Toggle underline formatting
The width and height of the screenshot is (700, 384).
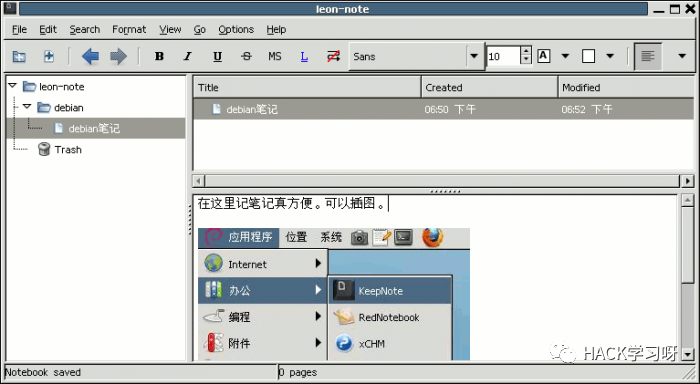[x=217, y=56]
